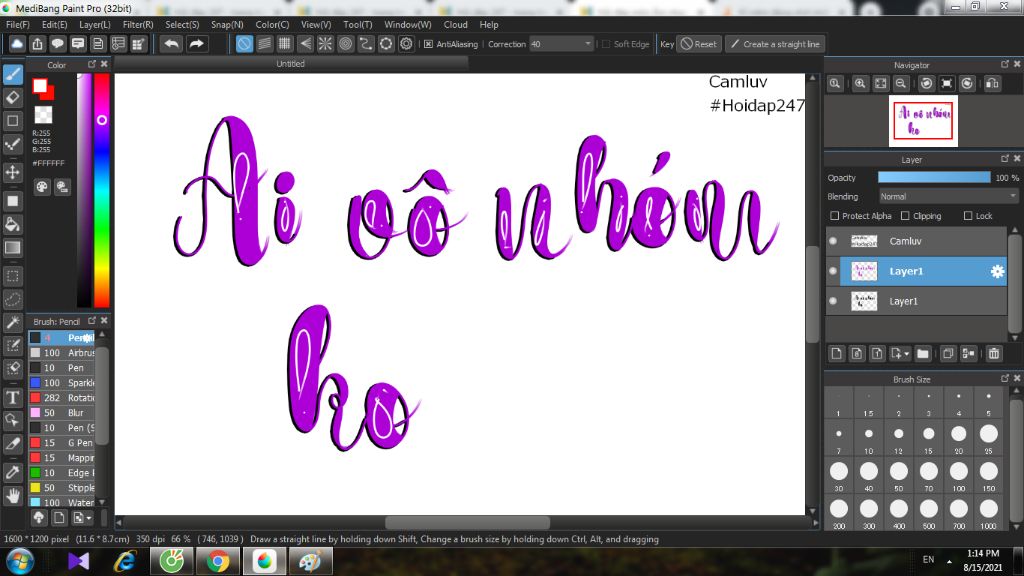Open the Correction value dropdown
This screenshot has width=1024, height=576.
[x=561, y=44]
